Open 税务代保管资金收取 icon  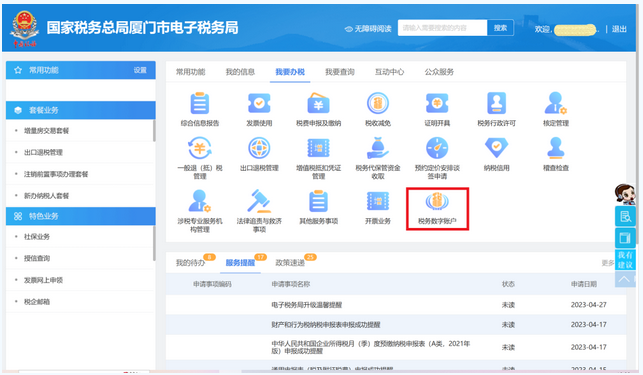pos(378,148)
